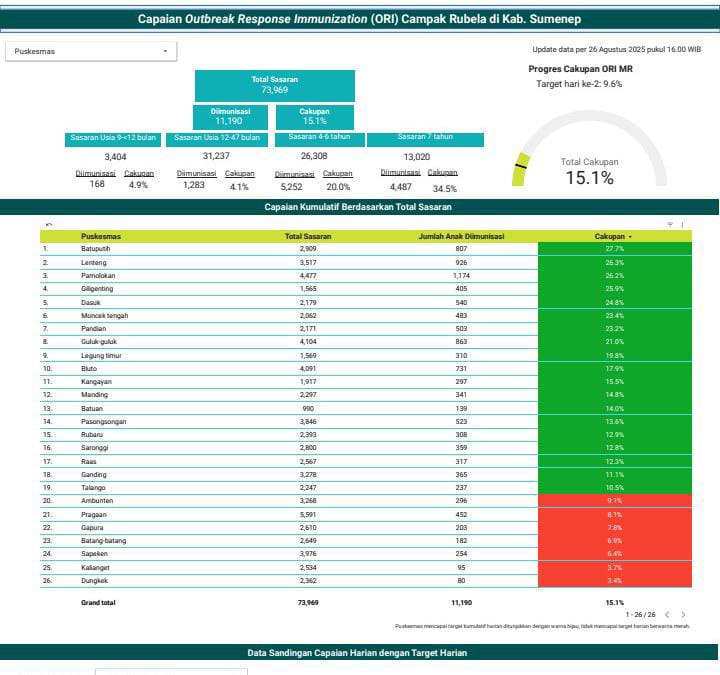Select the Total Sasaran scorecard
The height and width of the screenshot is (675, 720).
[x=274, y=84]
